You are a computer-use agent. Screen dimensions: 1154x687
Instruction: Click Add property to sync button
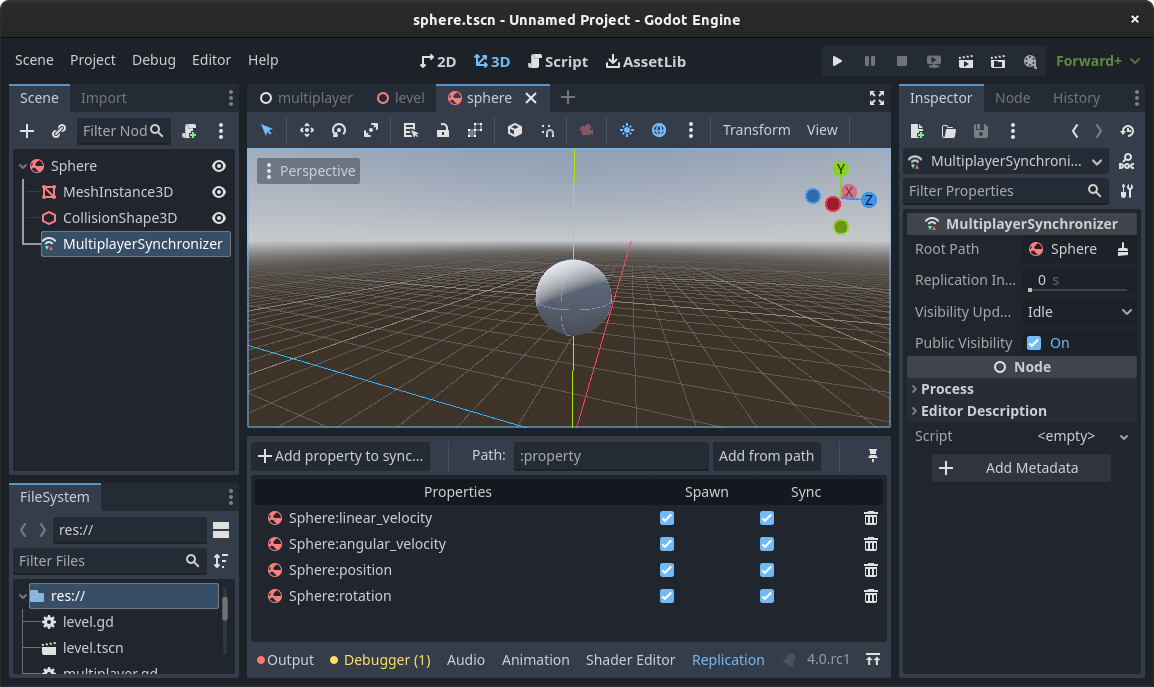click(x=341, y=456)
